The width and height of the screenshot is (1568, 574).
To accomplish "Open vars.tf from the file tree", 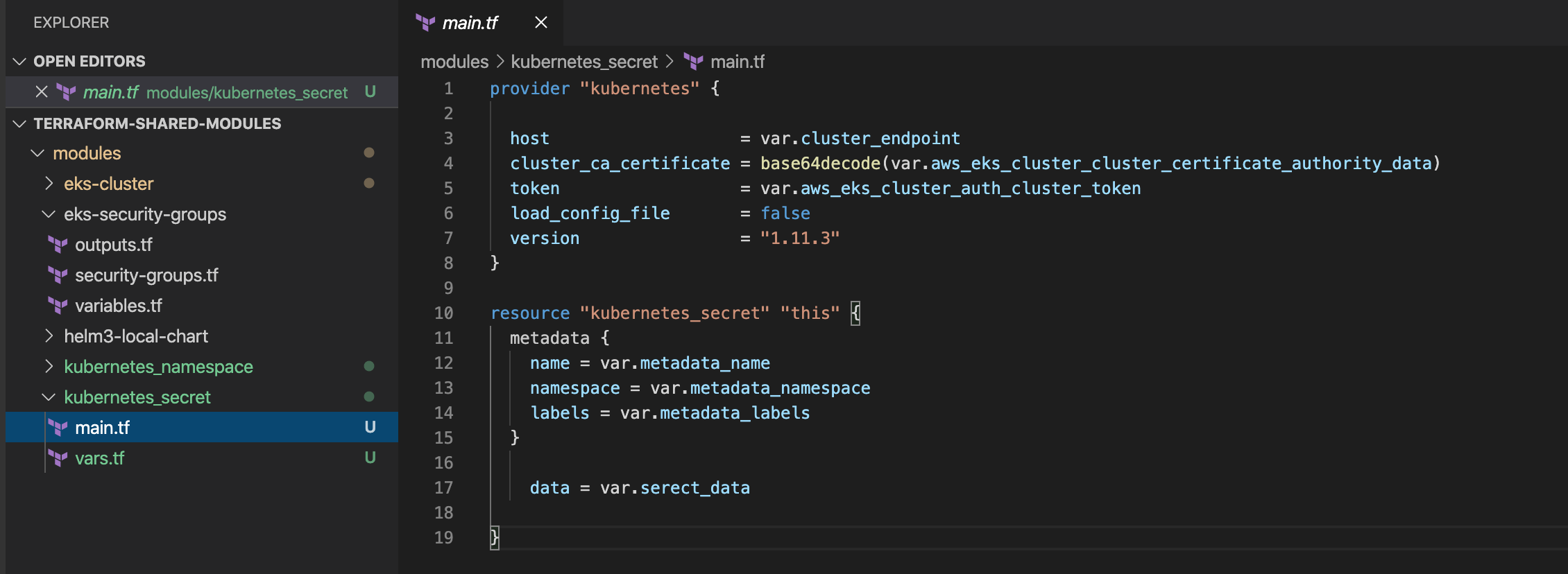I will [100, 458].
